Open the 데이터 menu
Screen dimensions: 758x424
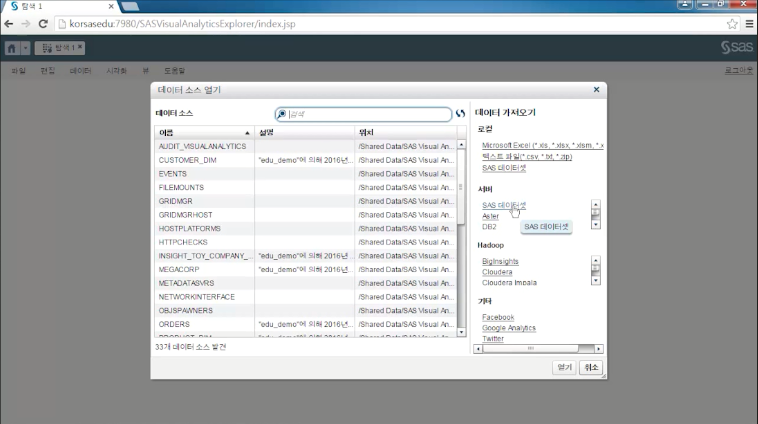(x=80, y=71)
